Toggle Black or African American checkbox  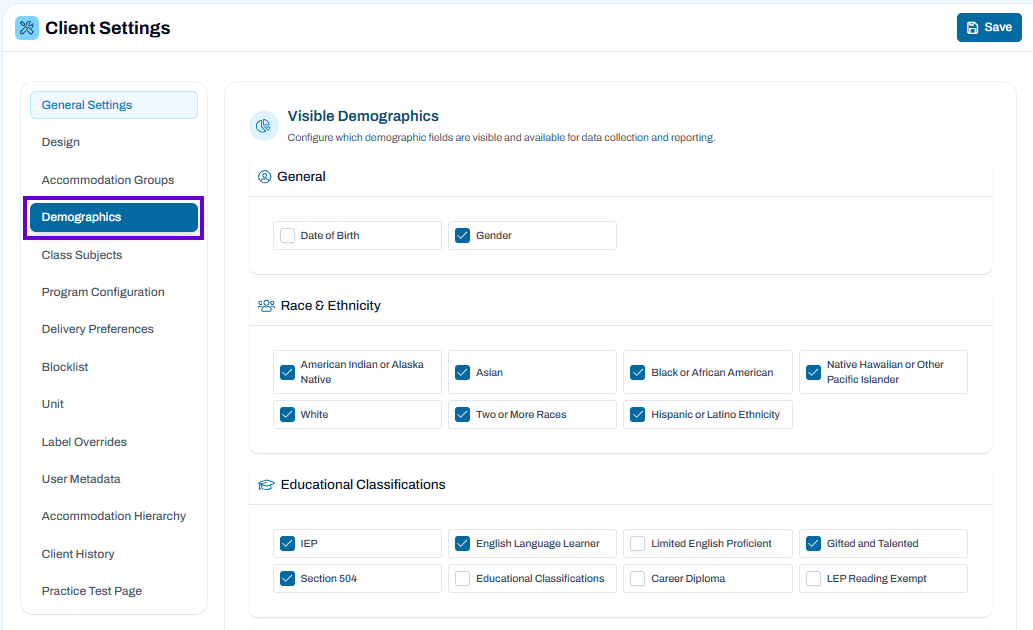pyautogui.click(x=638, y=372)
